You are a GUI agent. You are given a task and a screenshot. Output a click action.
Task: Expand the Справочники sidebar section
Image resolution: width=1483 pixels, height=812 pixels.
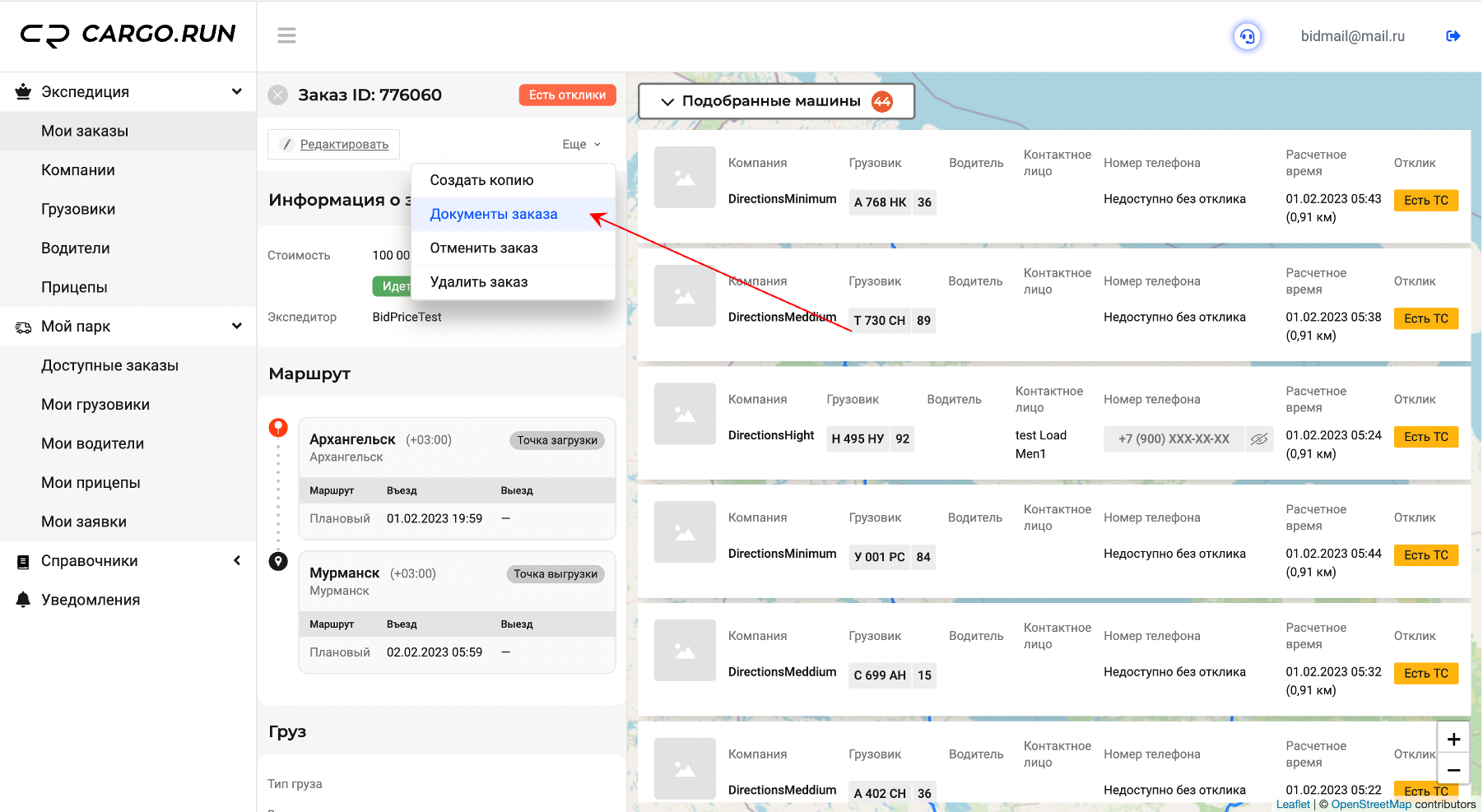coord(236,561)
